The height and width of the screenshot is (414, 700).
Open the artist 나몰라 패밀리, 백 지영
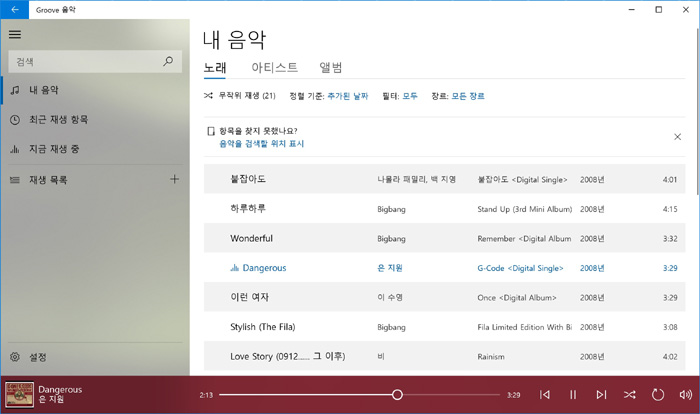[416, 180]
